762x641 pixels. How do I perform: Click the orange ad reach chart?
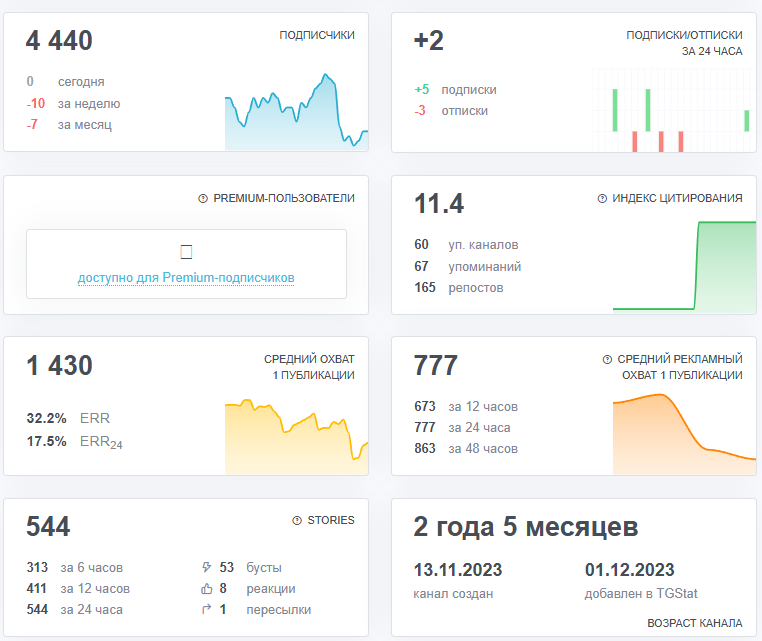pyautogui.click(x=684, y=434)
